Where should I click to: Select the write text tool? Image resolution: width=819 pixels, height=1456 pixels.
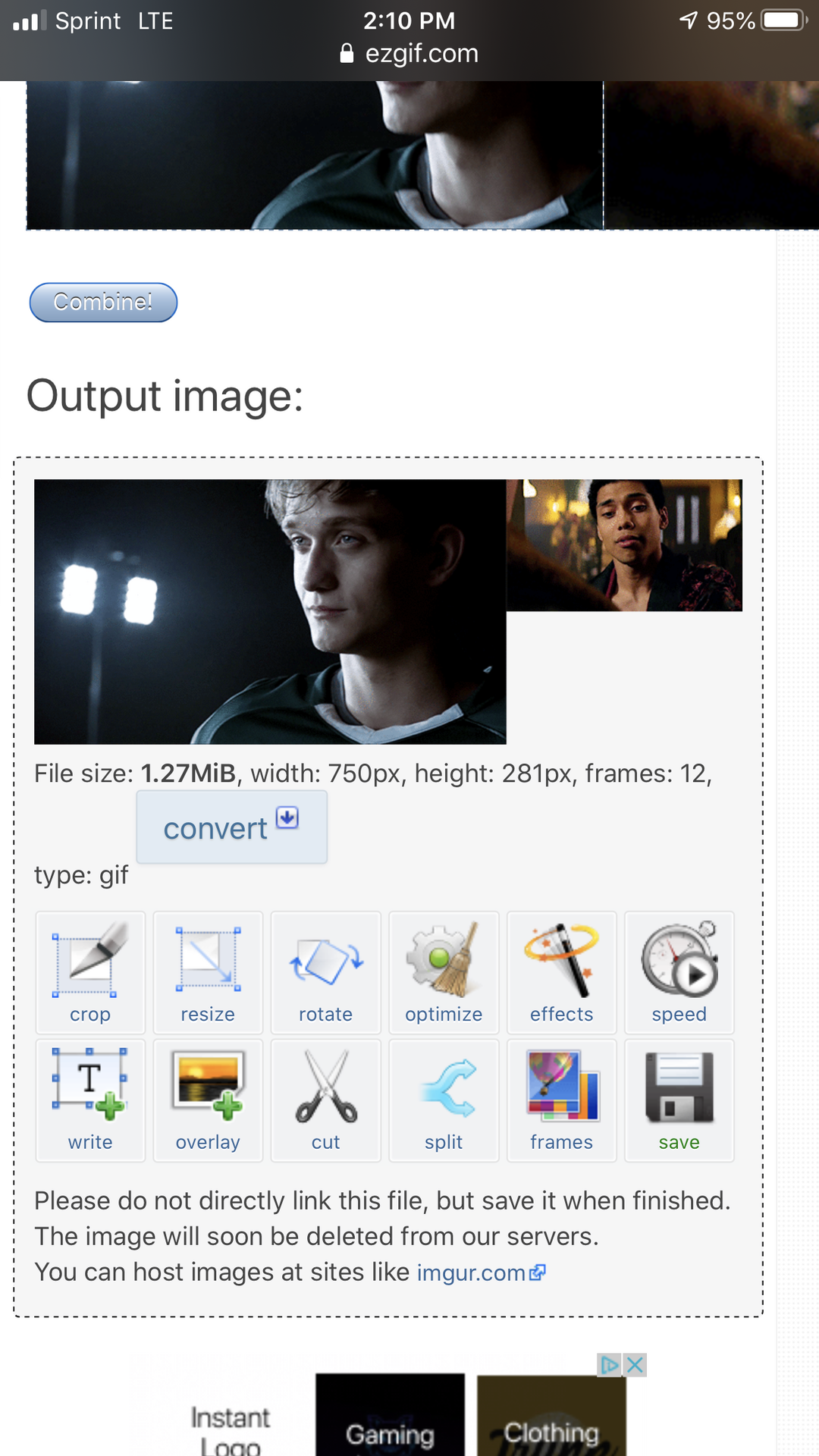[90, 1100]
